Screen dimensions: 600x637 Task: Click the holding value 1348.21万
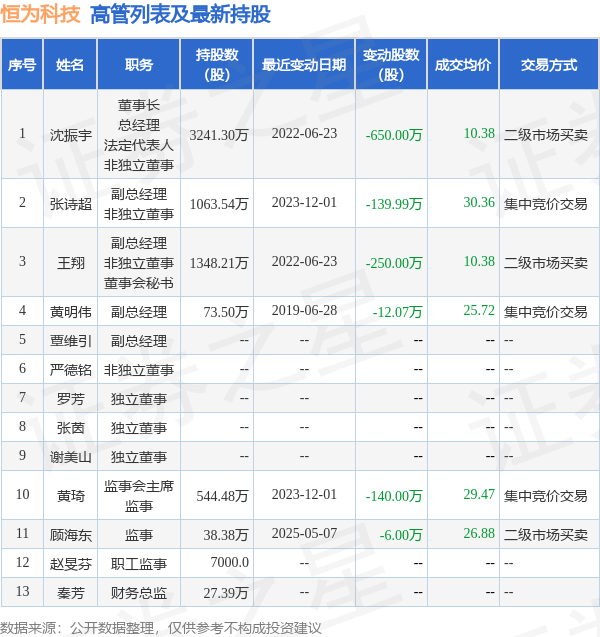point(219,263)
